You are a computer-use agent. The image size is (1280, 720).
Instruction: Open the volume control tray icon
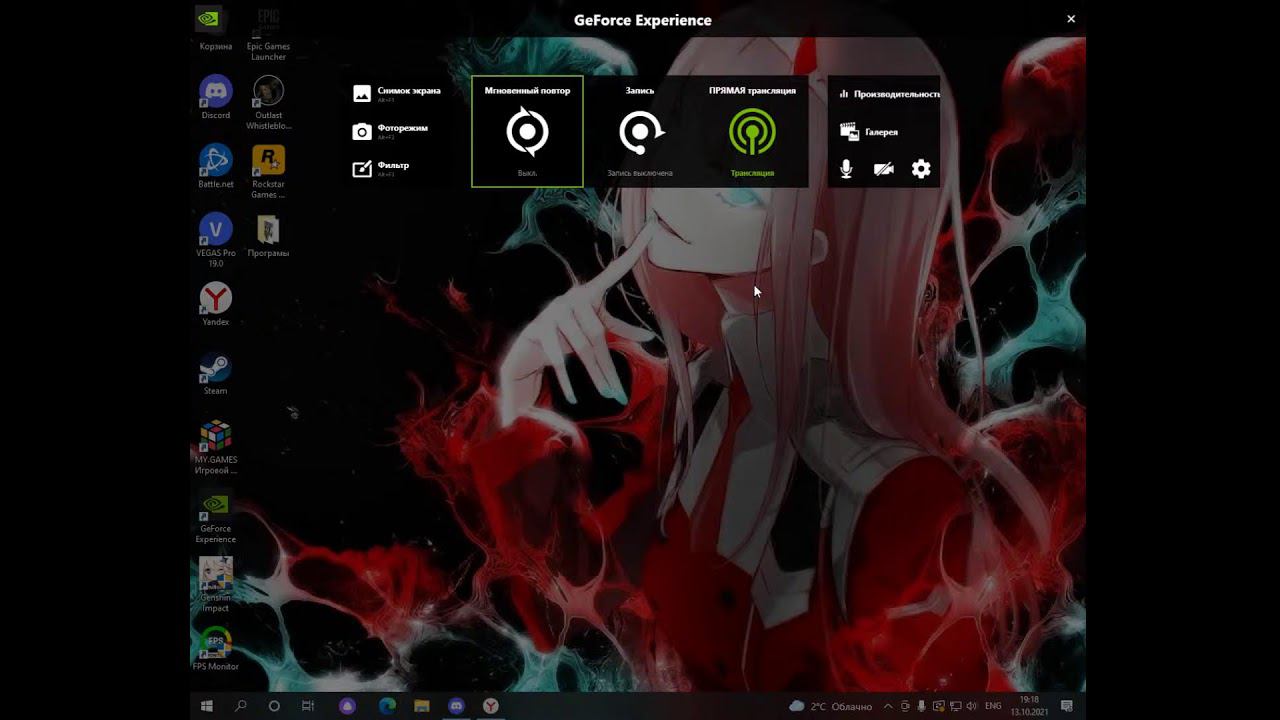pos(971,706)
